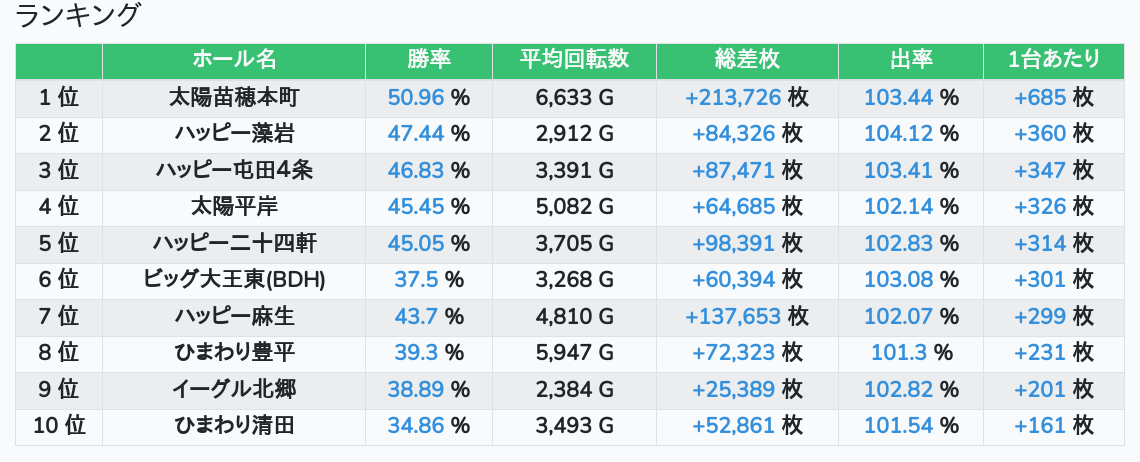Sort by the ホール名 column header
This screenshot has height=462, width=1140.
point(234,60)
